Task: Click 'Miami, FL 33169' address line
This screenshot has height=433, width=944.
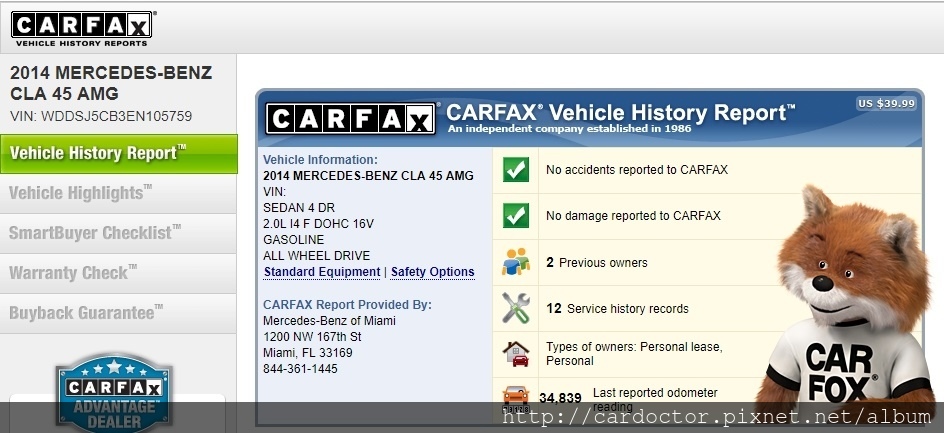Action: click(x=308, y=353)
